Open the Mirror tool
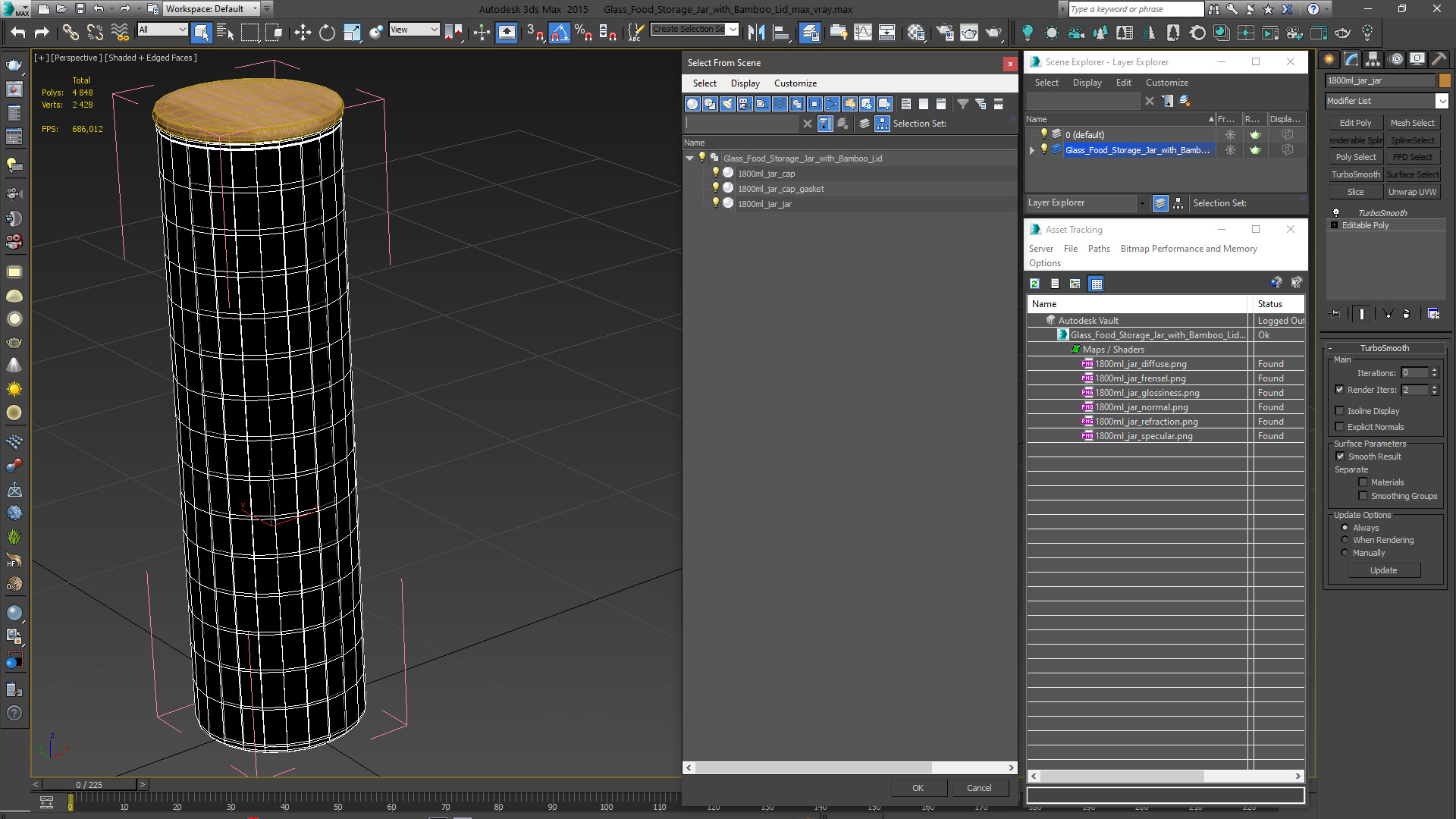The width and height of the screenshot is (1456, 819). click(x=756, y=32)
